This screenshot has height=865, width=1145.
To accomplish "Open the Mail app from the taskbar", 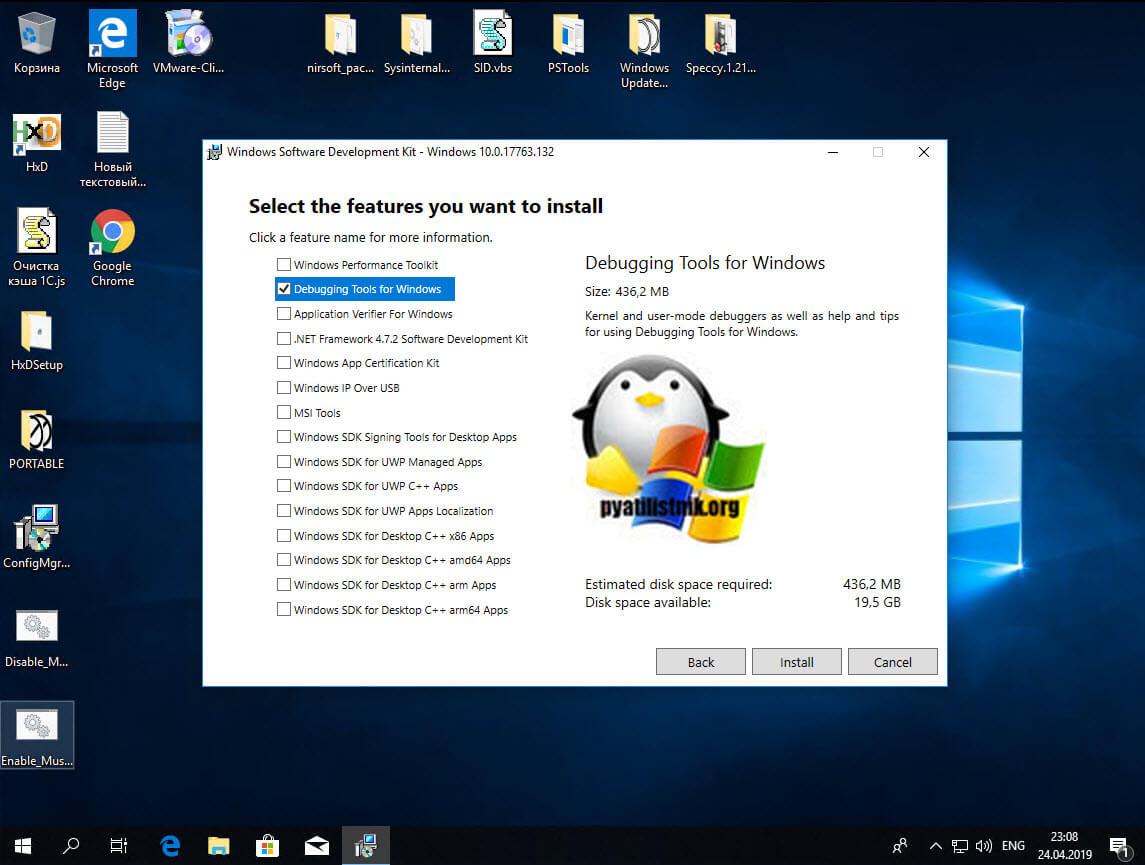I will 316,845.
